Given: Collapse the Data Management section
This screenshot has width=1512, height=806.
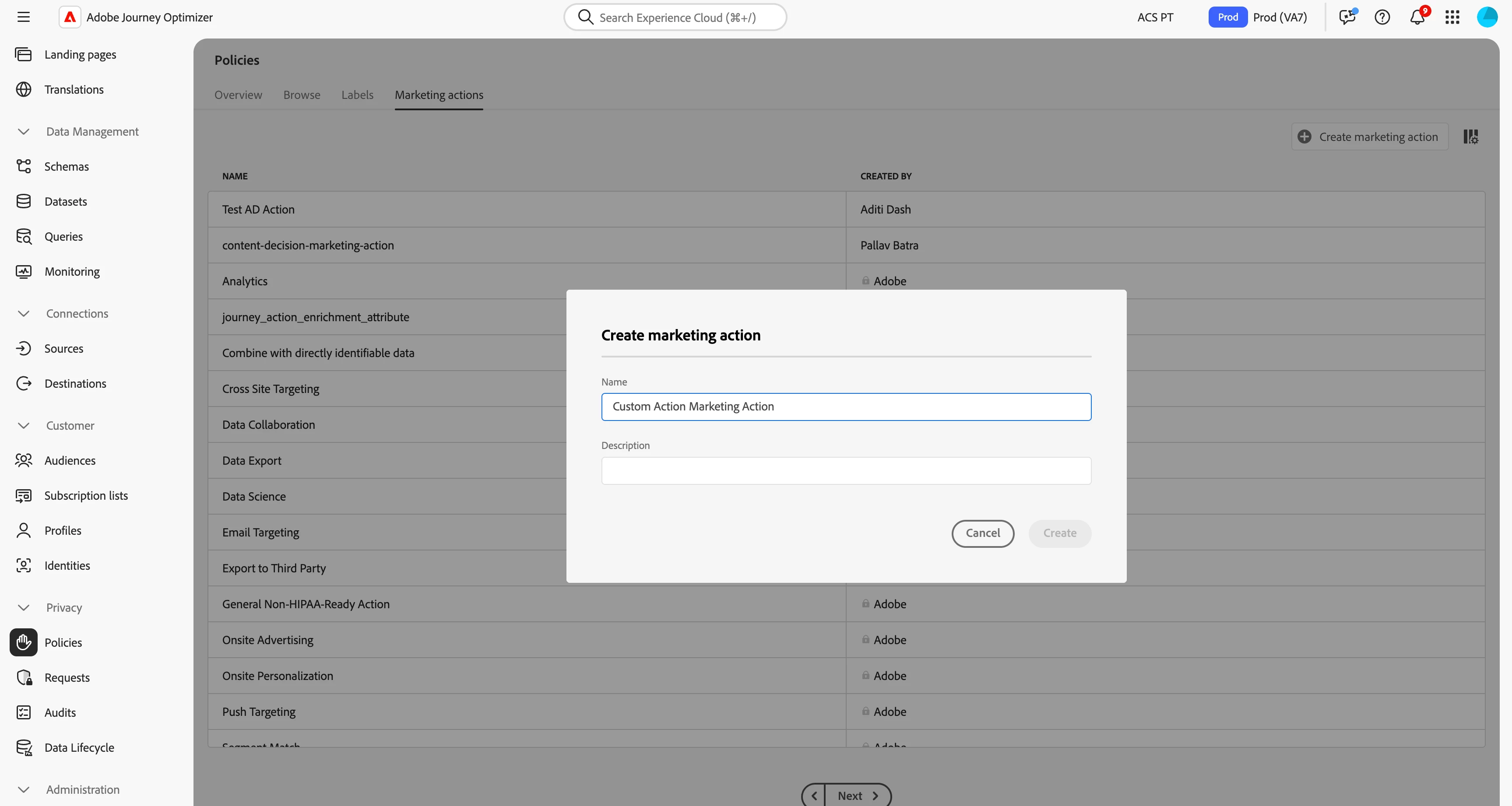Looking at the screenshot, I should 24,131.
